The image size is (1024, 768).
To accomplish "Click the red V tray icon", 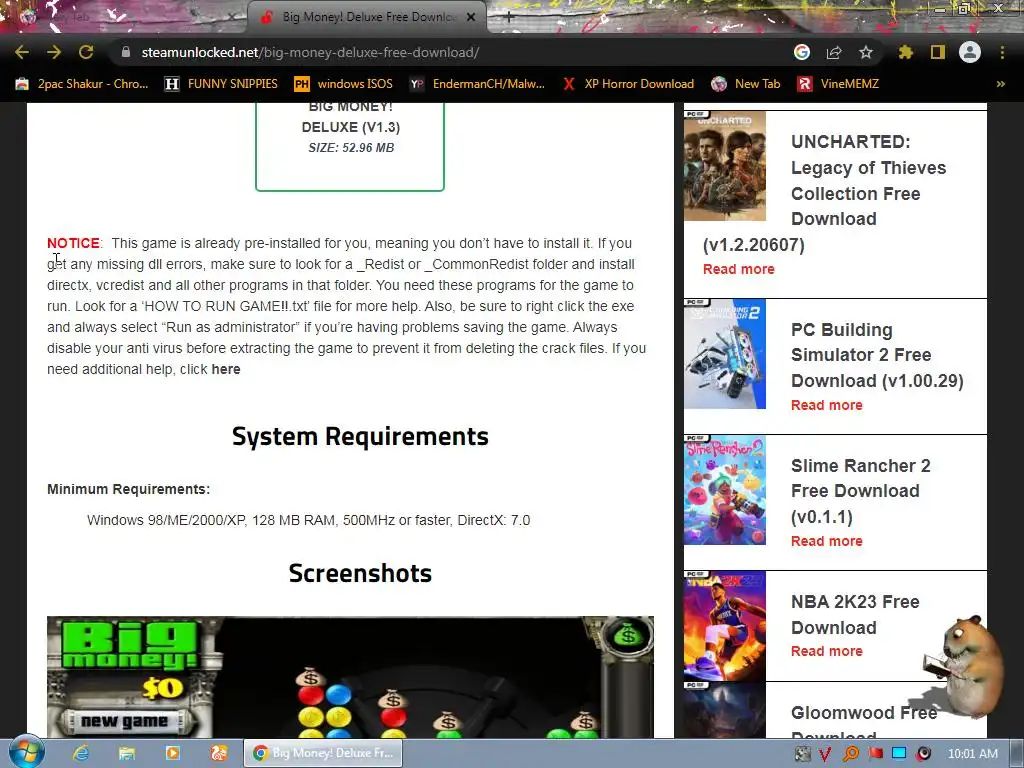I will [x=825, y=754].
